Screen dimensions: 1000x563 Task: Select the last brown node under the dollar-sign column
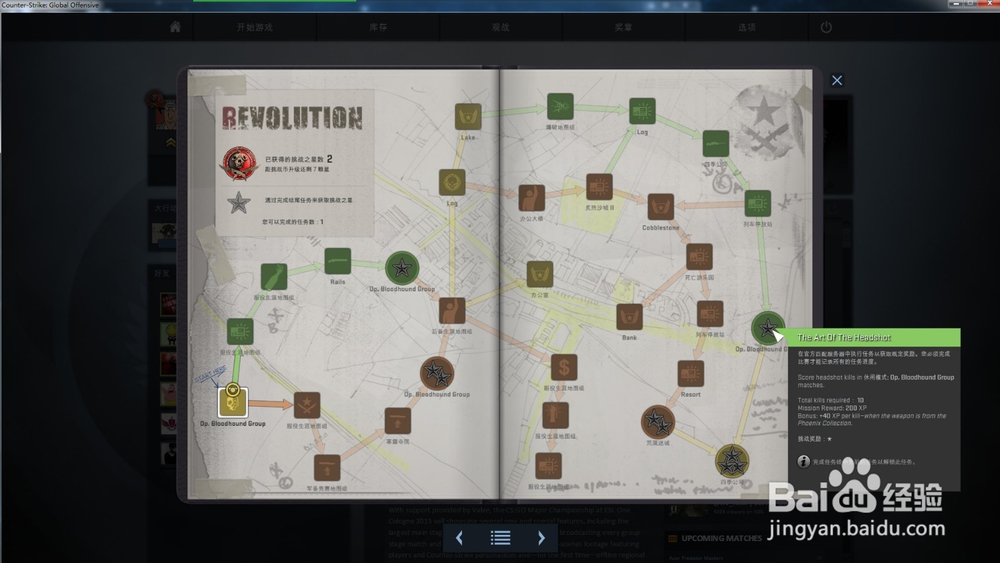[548, 466]
